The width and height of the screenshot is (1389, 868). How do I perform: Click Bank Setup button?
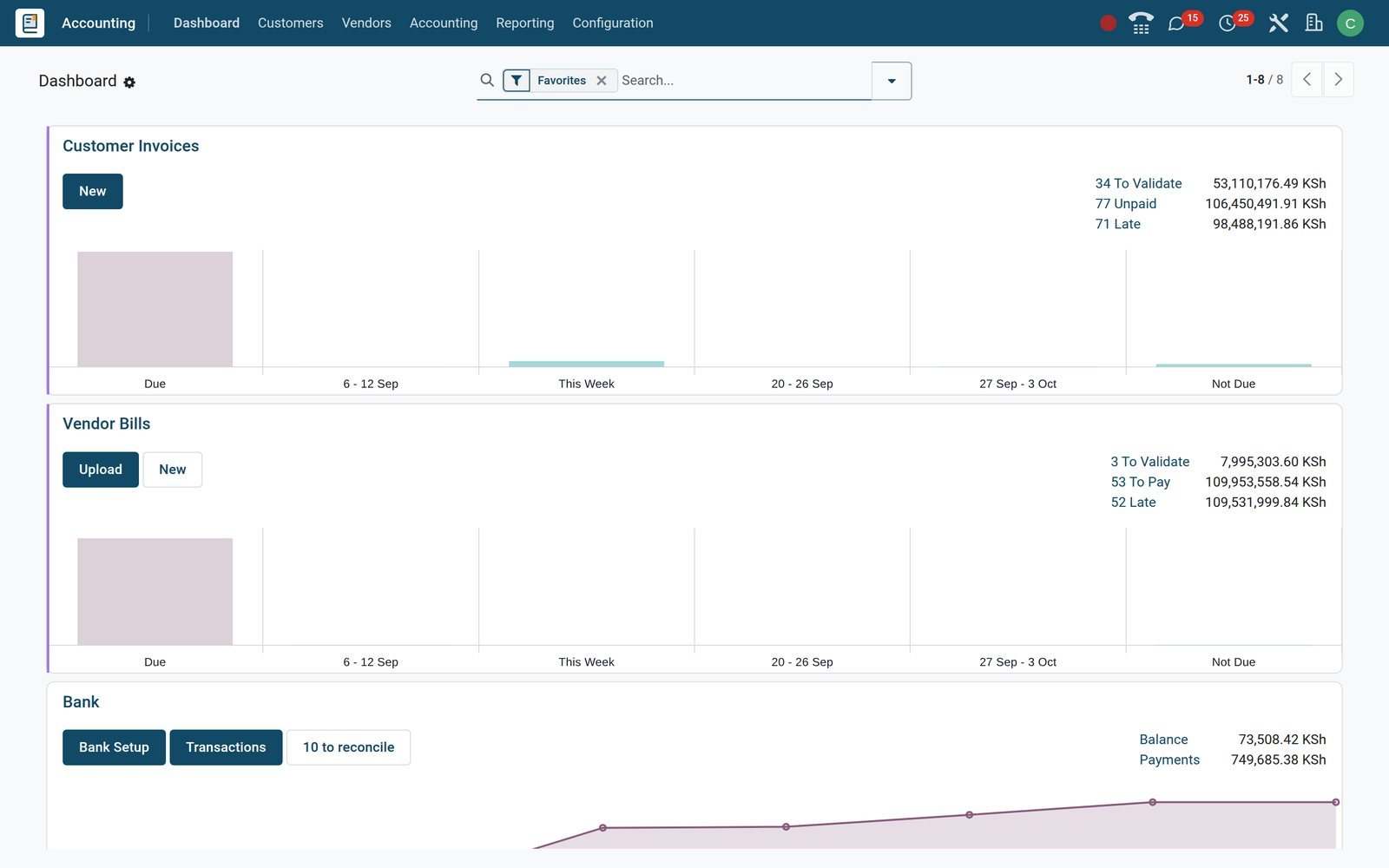pos(114,747)
